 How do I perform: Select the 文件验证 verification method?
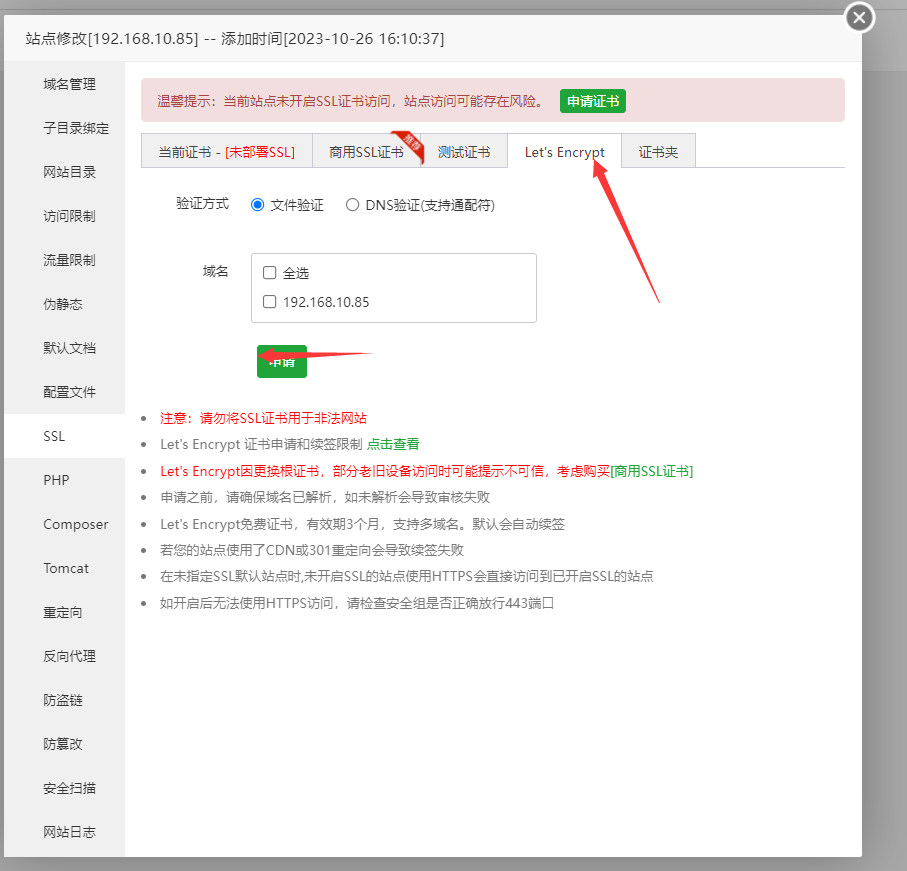(x=257, y=204)
